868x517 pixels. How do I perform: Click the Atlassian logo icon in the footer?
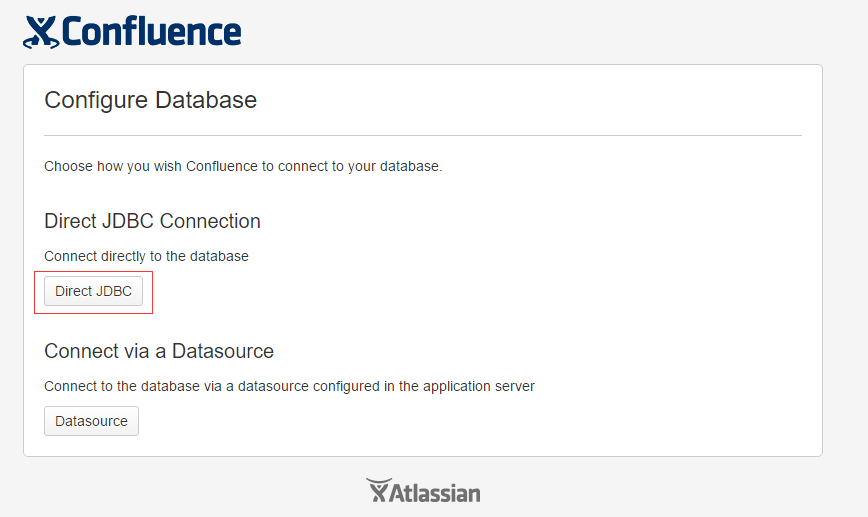click(x=377, y=490)
